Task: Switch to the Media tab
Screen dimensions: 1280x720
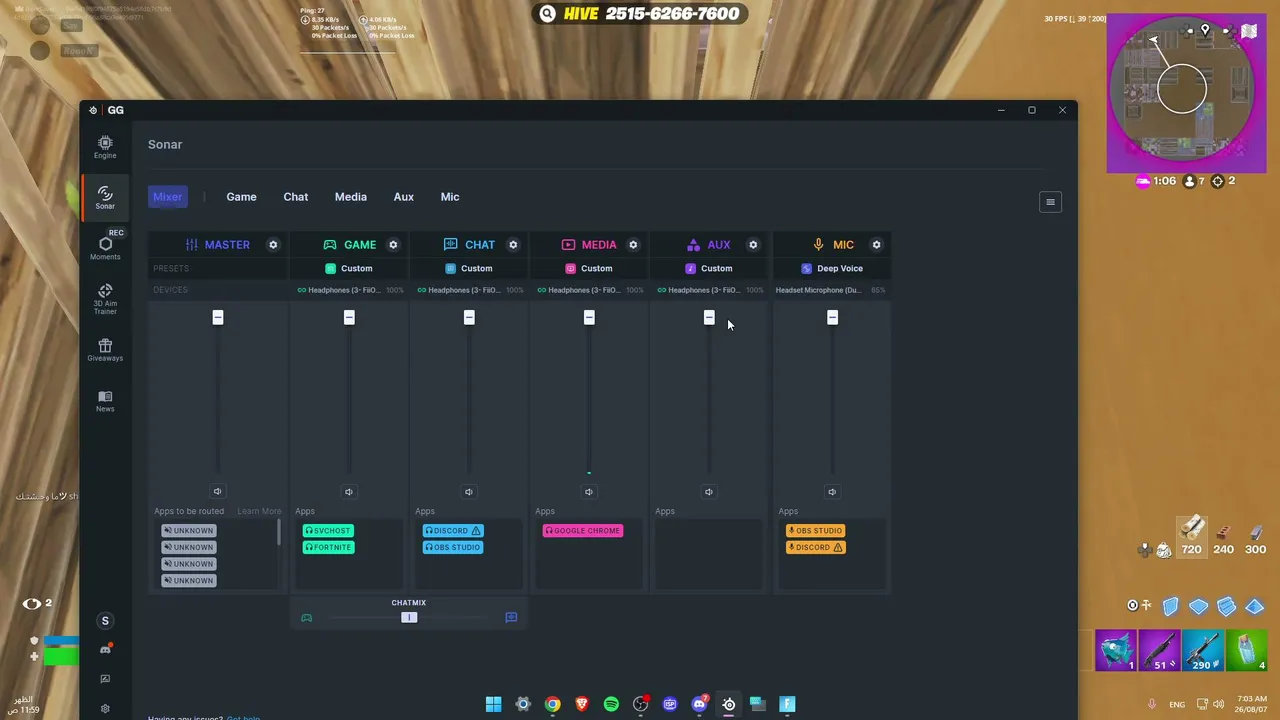Action: pyautogui.click(x=351, y=197)
